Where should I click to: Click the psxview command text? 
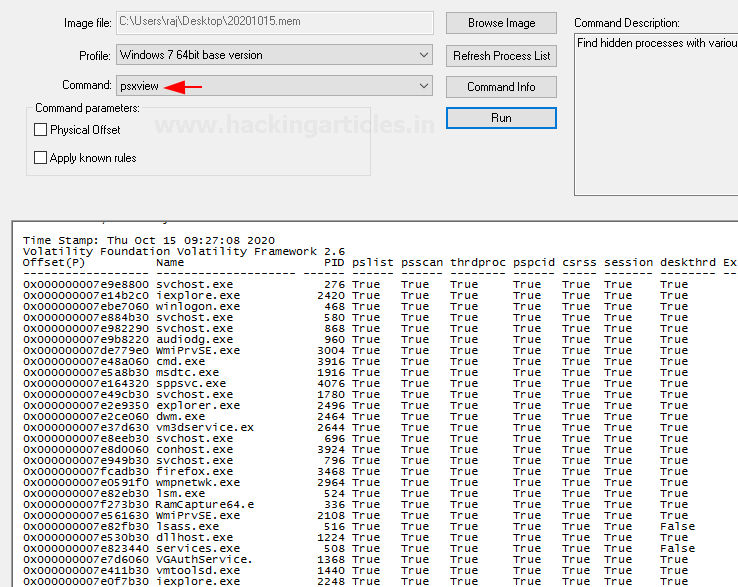(x=140, y=87)
